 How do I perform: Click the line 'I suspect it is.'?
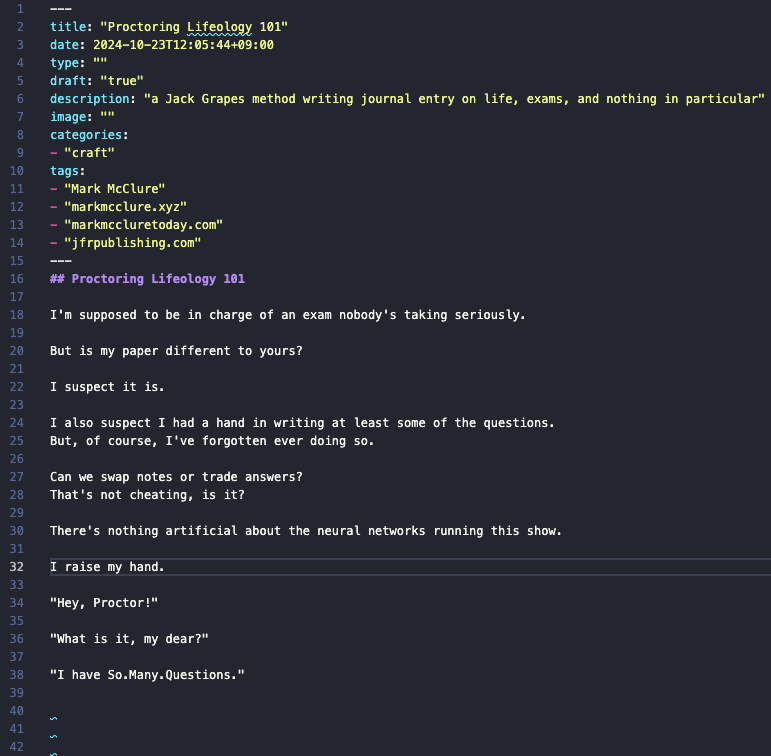107,387
